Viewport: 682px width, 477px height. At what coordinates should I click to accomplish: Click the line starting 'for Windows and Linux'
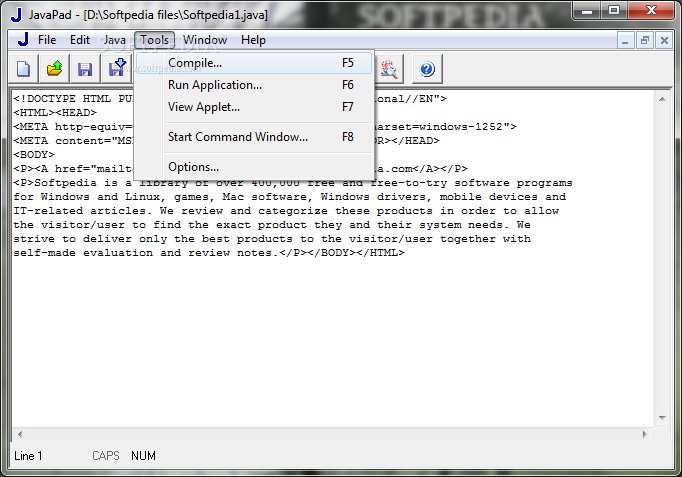pos(289,197)
